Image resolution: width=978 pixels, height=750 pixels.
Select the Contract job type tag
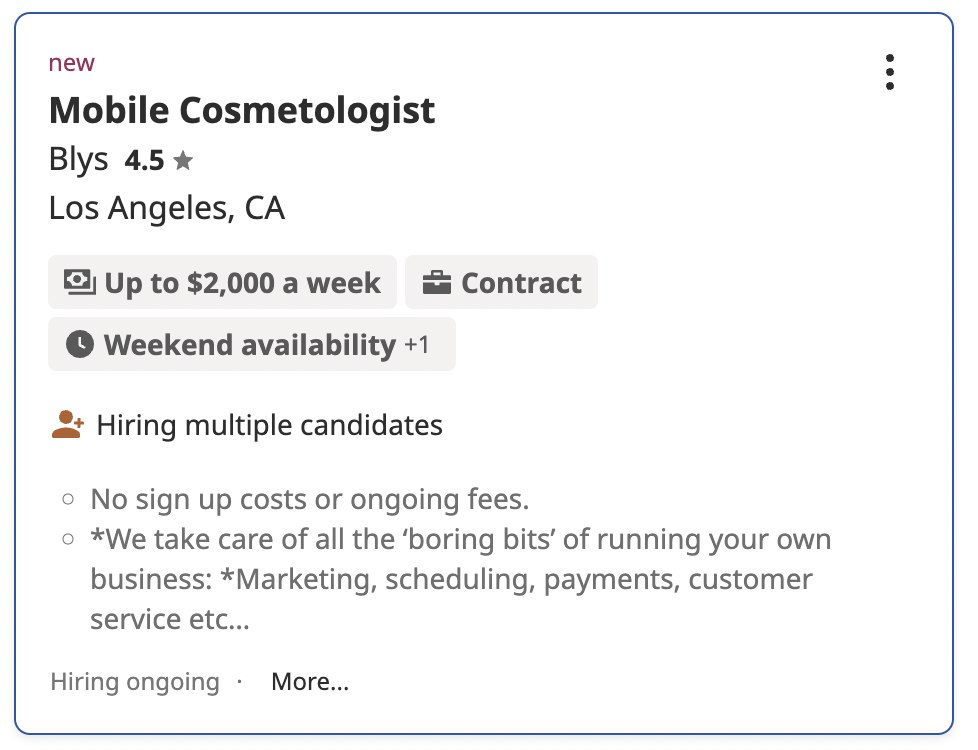coord(501,282)
